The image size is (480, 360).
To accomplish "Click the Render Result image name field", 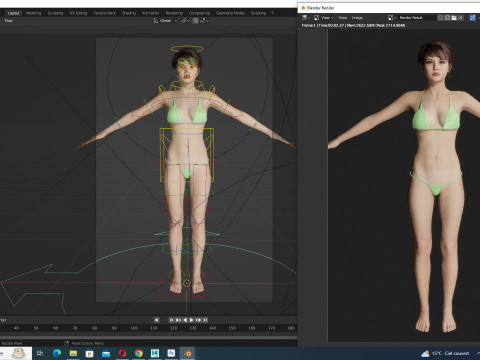I will click(x=417, y=18).
